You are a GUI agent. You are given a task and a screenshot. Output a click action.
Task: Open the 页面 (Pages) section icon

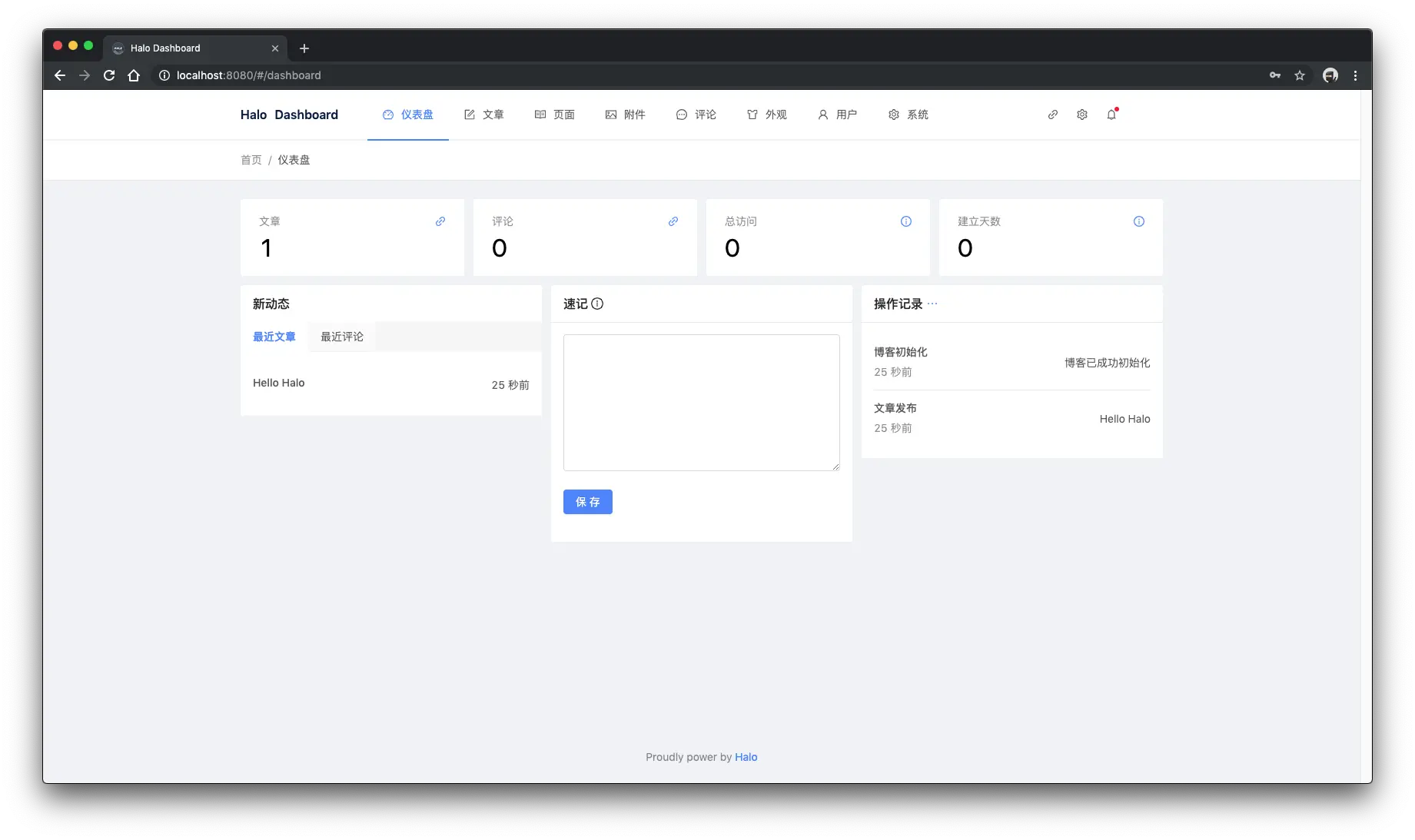[540, 115]
